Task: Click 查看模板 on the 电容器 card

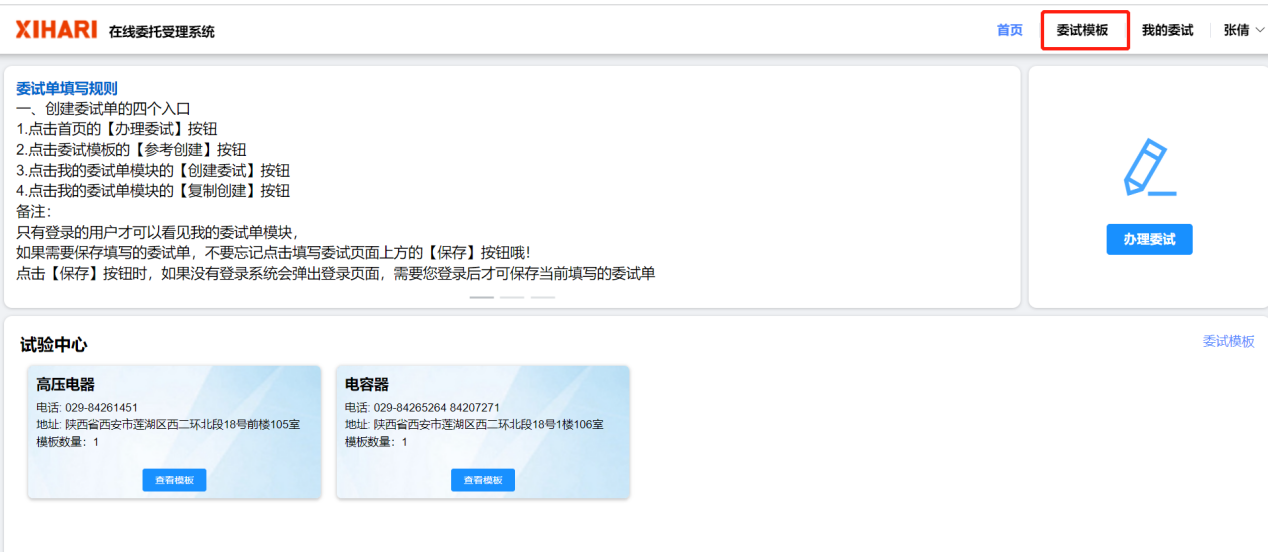Action: [482, 480]
